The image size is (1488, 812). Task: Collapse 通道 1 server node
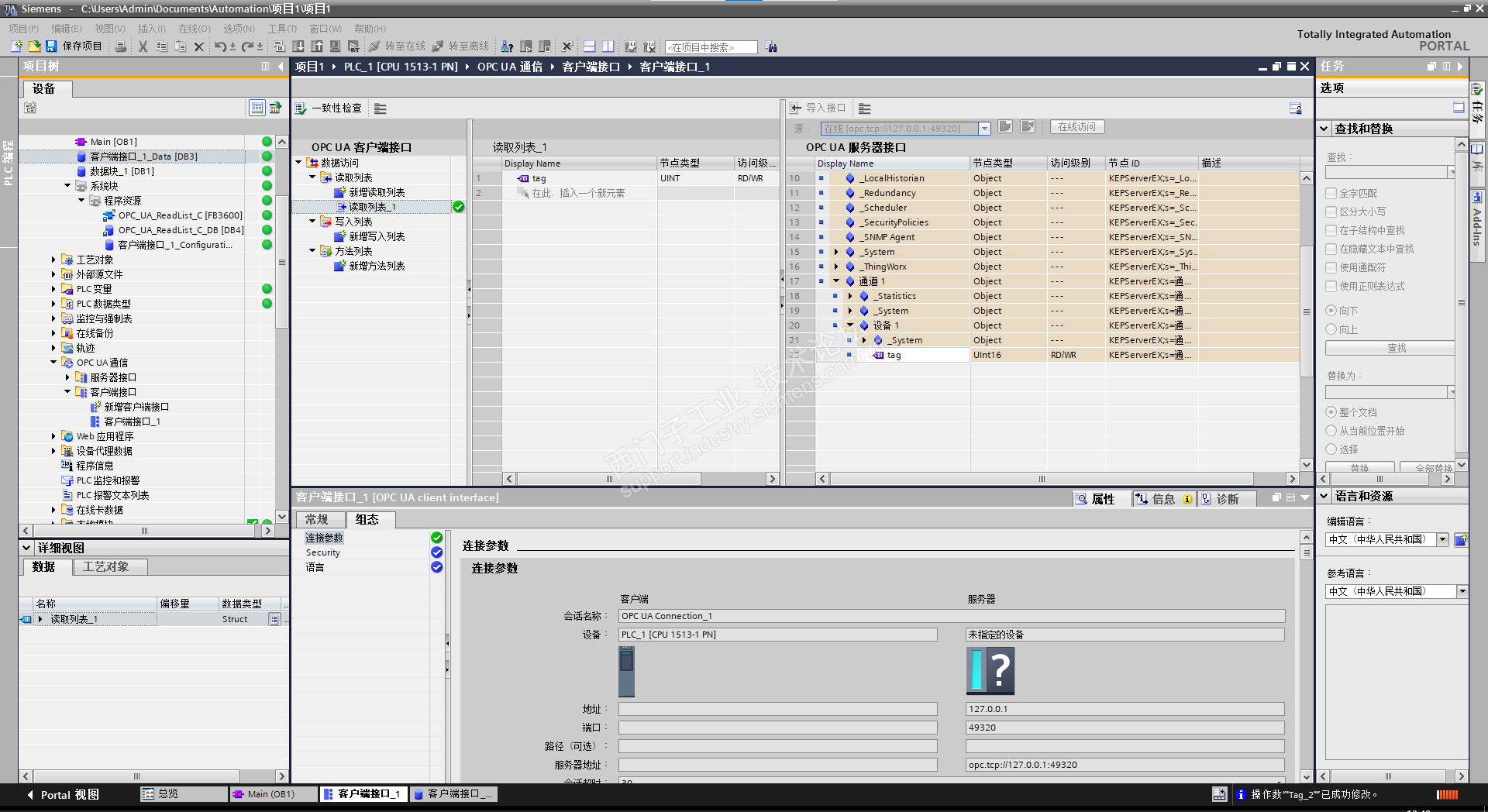coord(836,281)
